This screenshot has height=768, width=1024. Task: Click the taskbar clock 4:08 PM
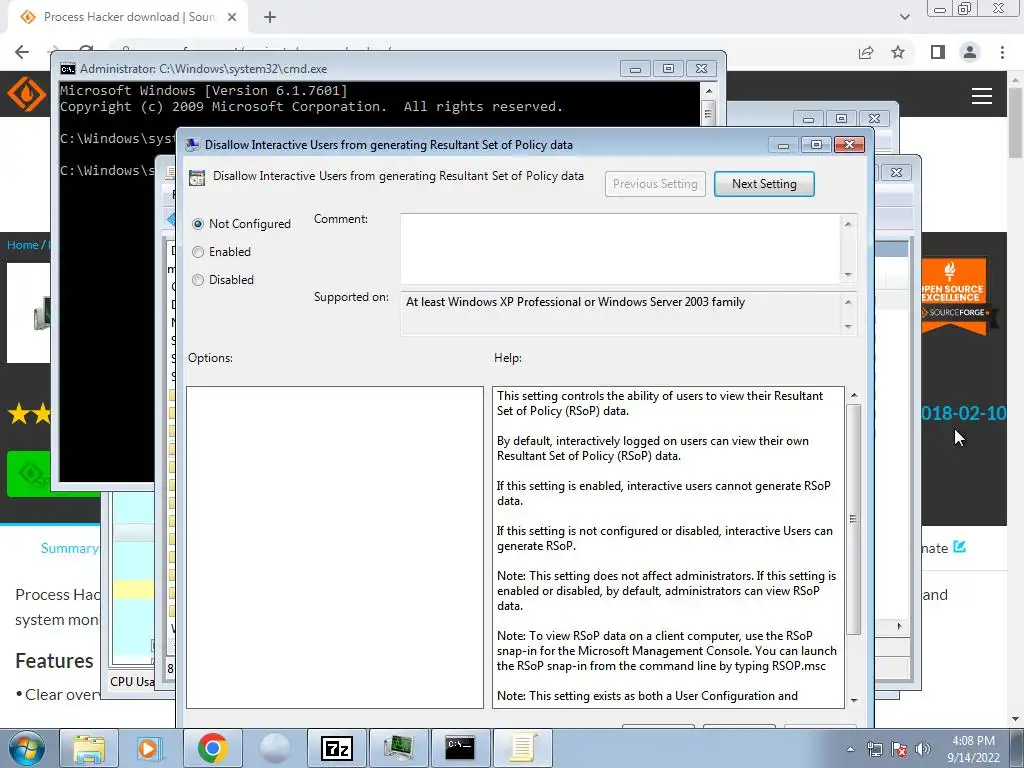coord(973,741)
